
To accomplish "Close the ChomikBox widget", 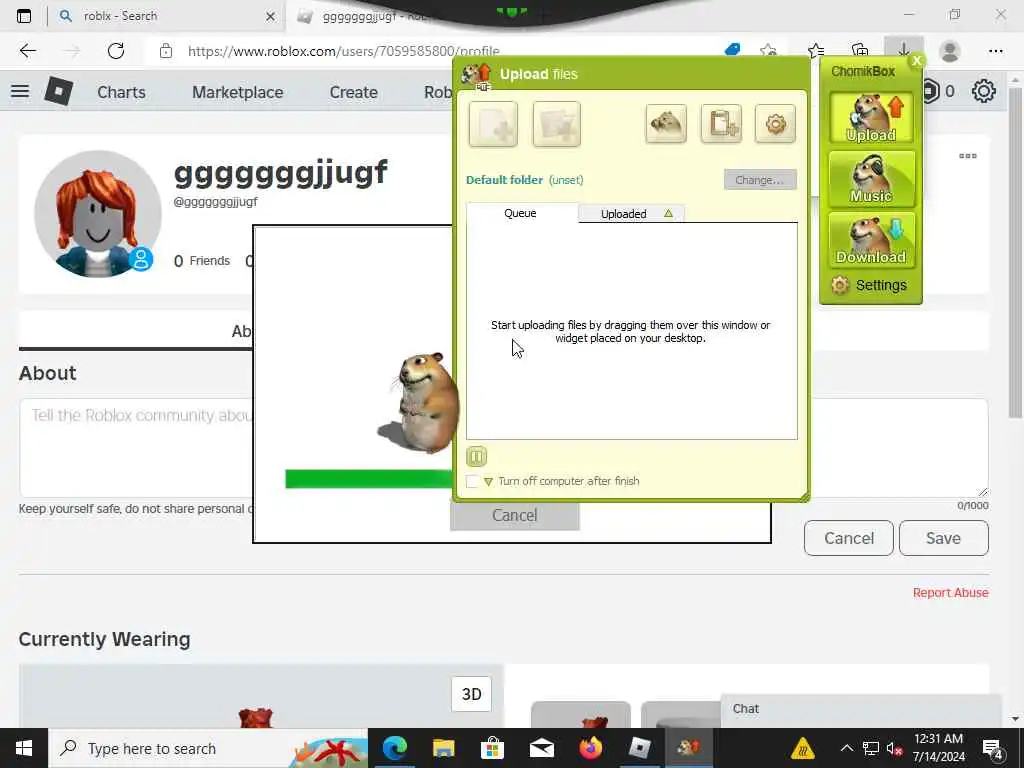I will (917, 61).
